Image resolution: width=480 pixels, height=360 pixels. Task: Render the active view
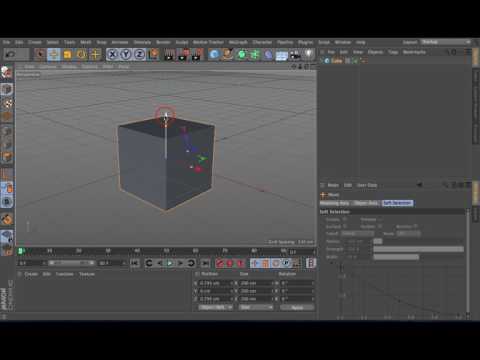(169, 54)
